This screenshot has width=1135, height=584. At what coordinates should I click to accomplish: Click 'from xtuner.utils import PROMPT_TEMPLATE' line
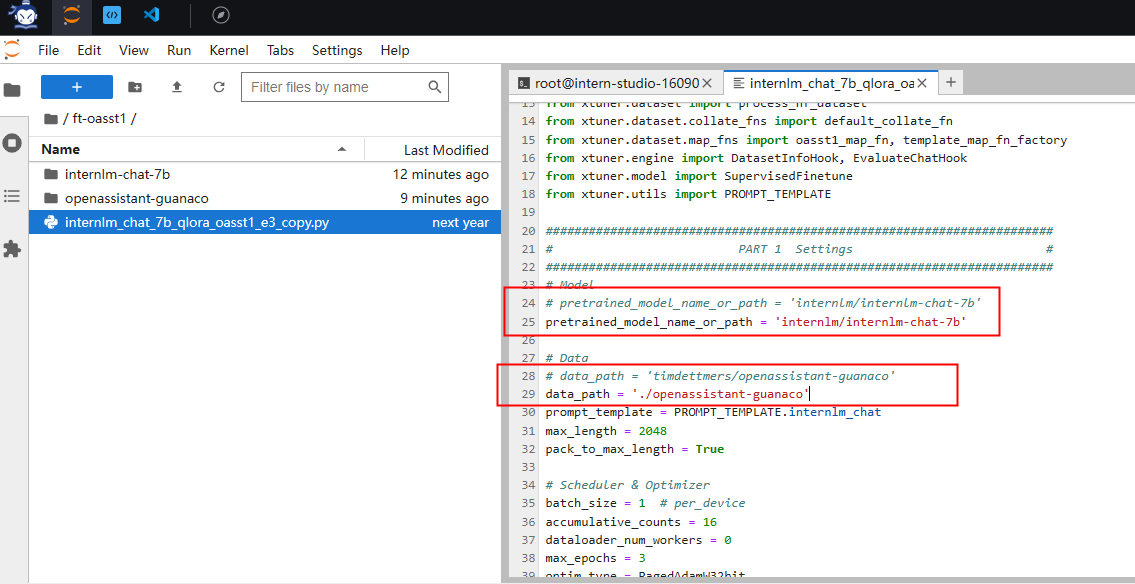[688, 194]
